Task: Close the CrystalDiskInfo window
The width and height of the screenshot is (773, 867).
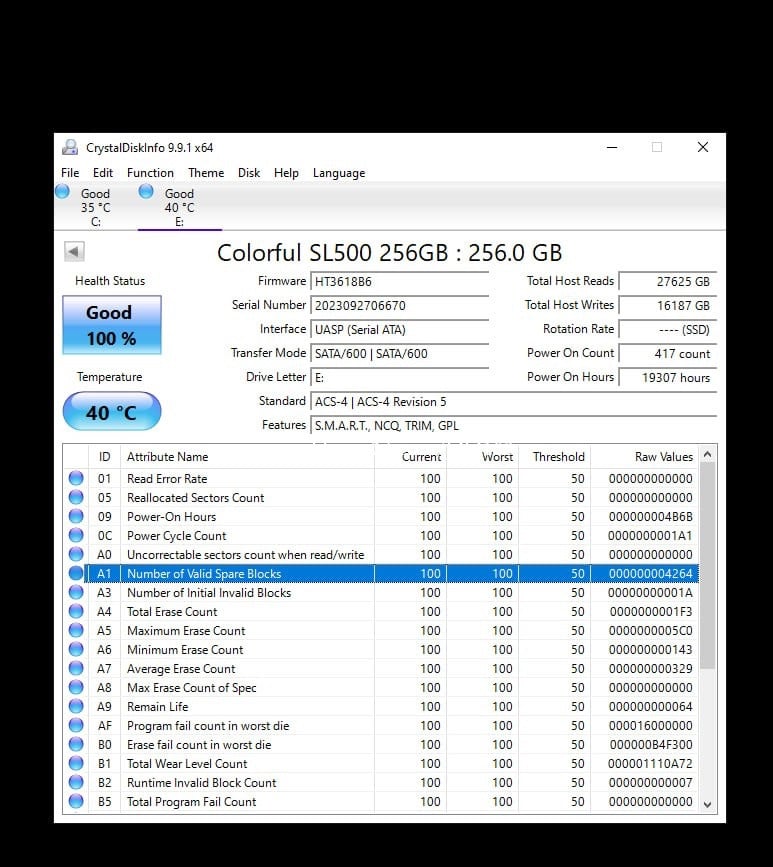Action: click(x=703, y=147)
